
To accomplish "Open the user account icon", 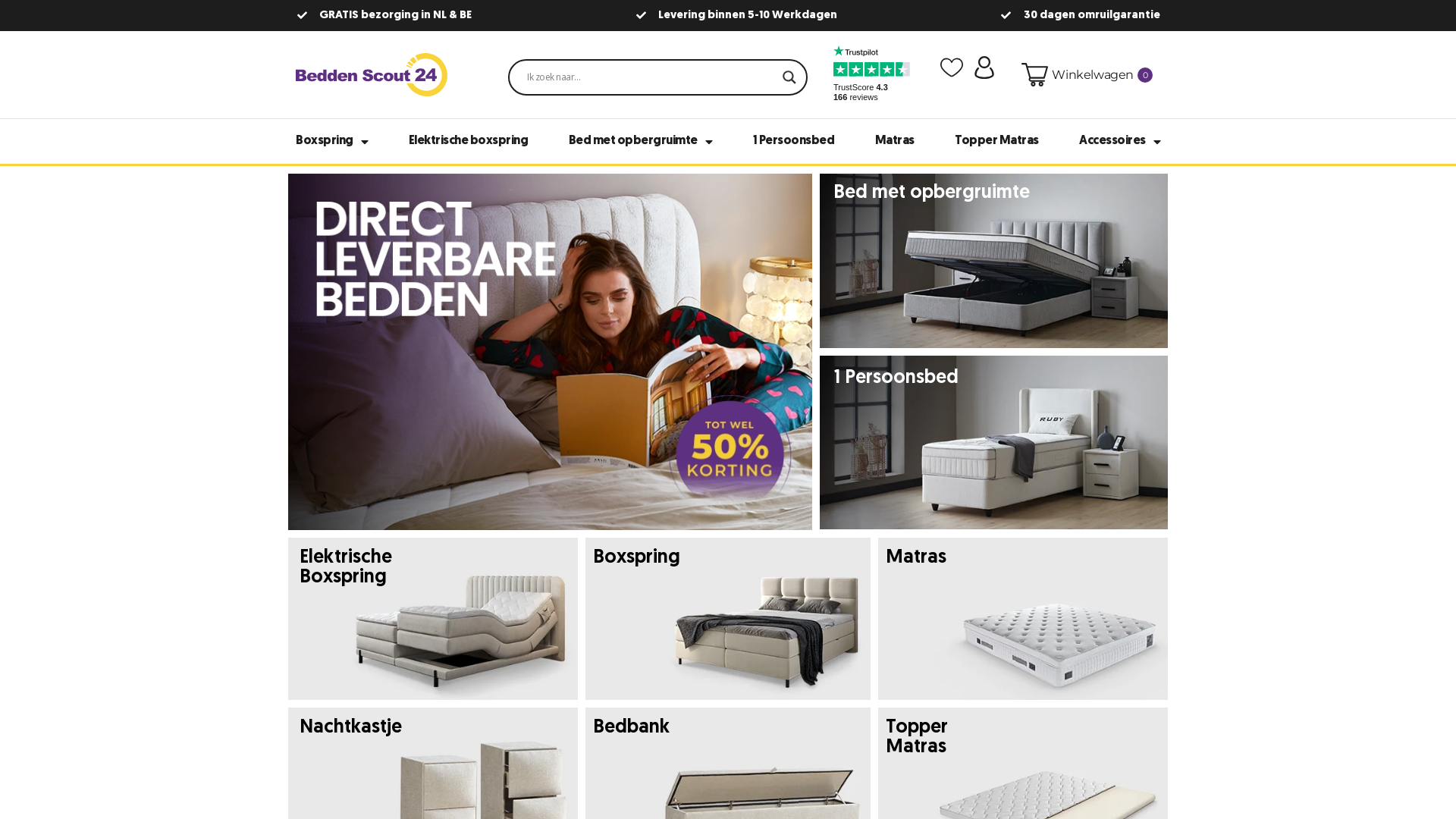I will click(x=984, y=67).
